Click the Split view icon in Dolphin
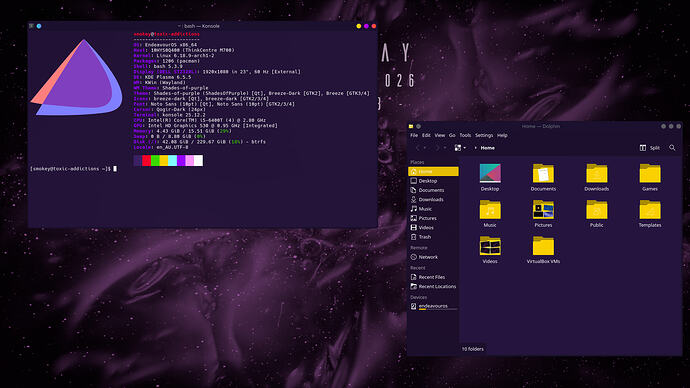This screenshot has height=388, width=690. (642, 148)
